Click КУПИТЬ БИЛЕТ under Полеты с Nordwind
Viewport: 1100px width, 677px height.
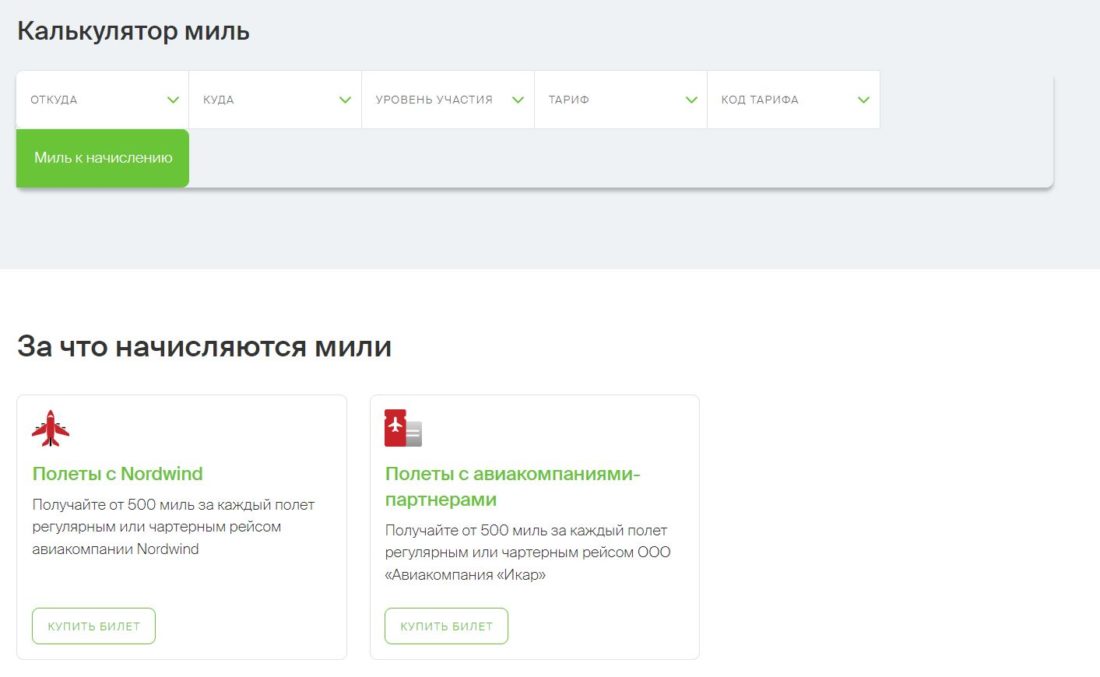coord(93,625)
